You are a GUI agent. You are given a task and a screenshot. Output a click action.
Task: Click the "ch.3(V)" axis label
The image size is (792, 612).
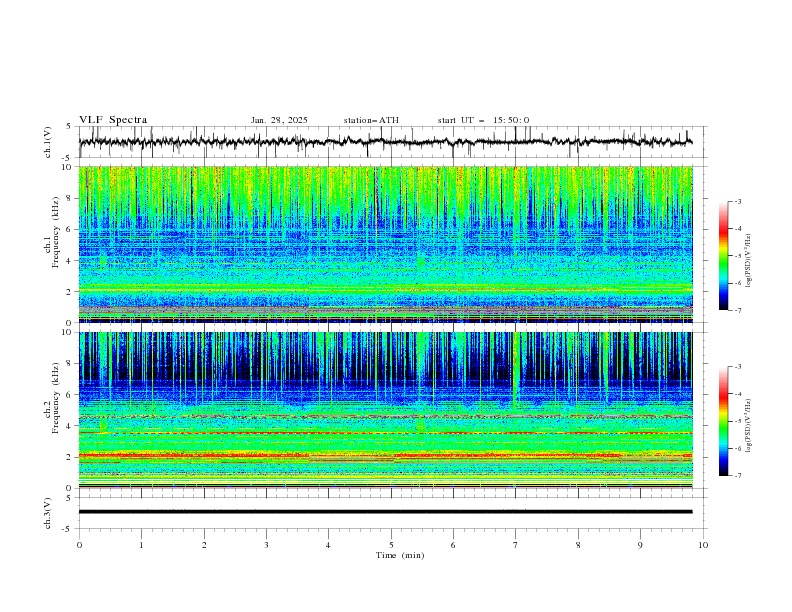pos(48,513)
